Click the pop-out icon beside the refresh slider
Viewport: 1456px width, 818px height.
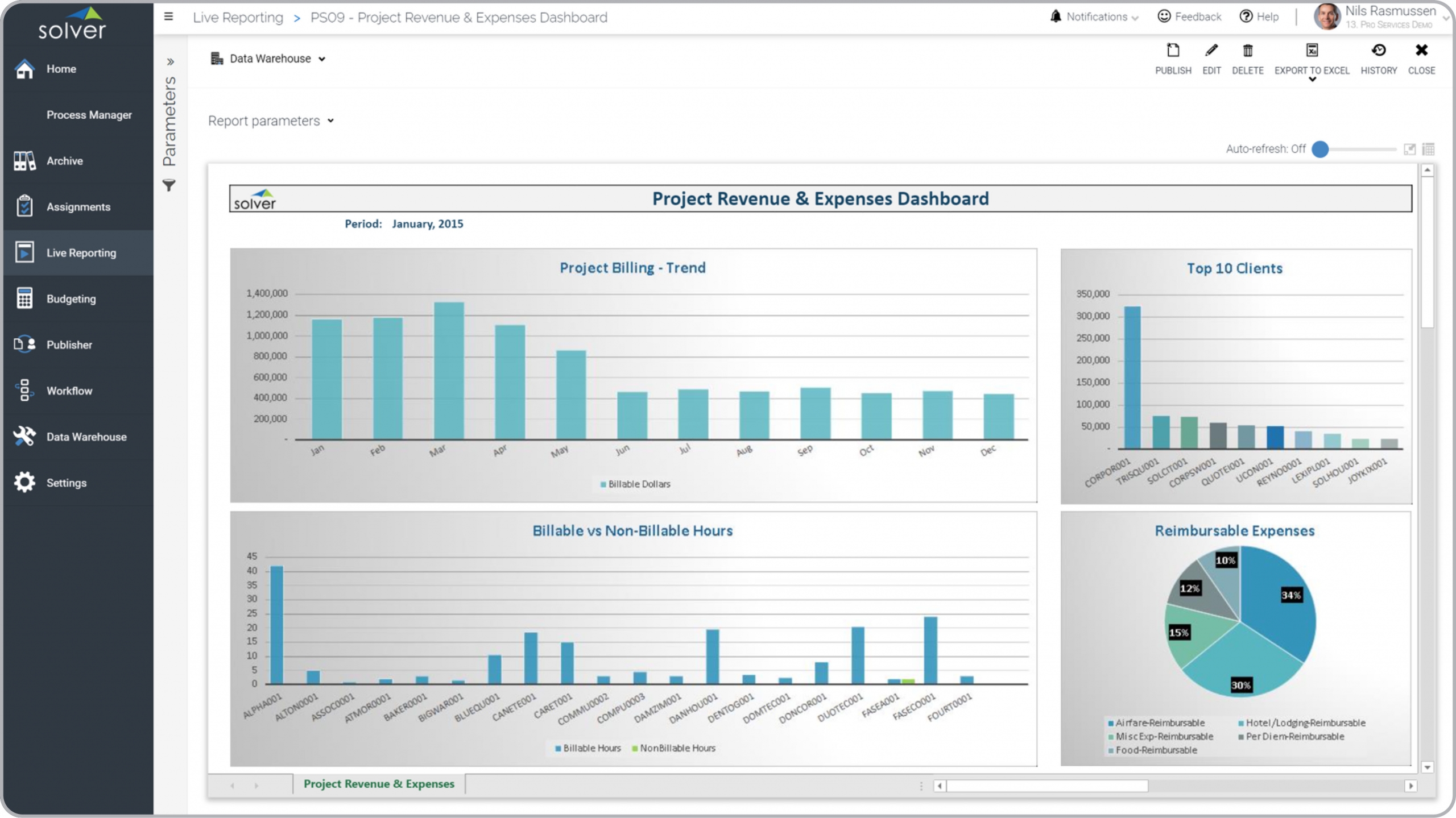point(1409,149)
